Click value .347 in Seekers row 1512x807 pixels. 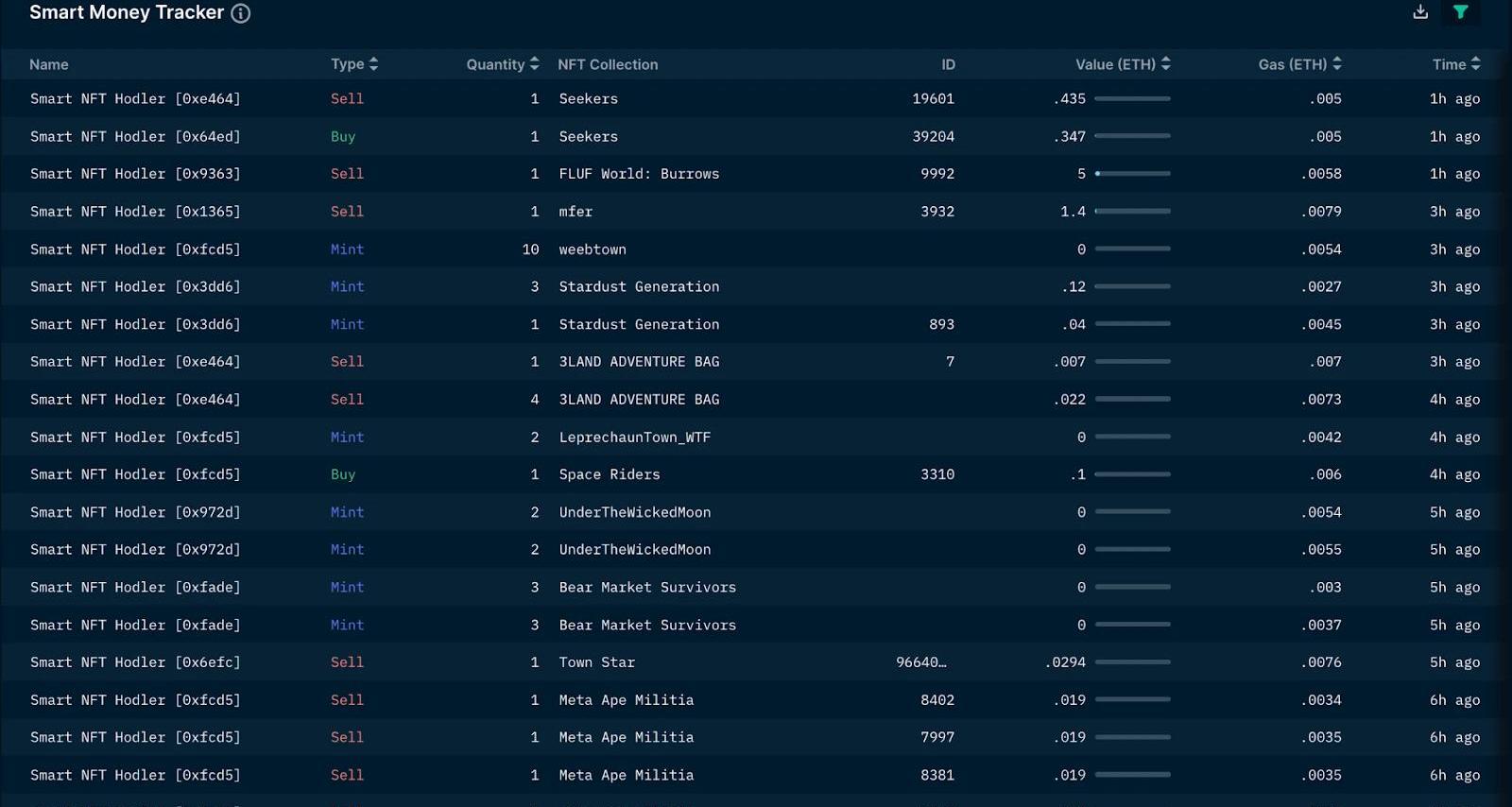point(1070,136)
